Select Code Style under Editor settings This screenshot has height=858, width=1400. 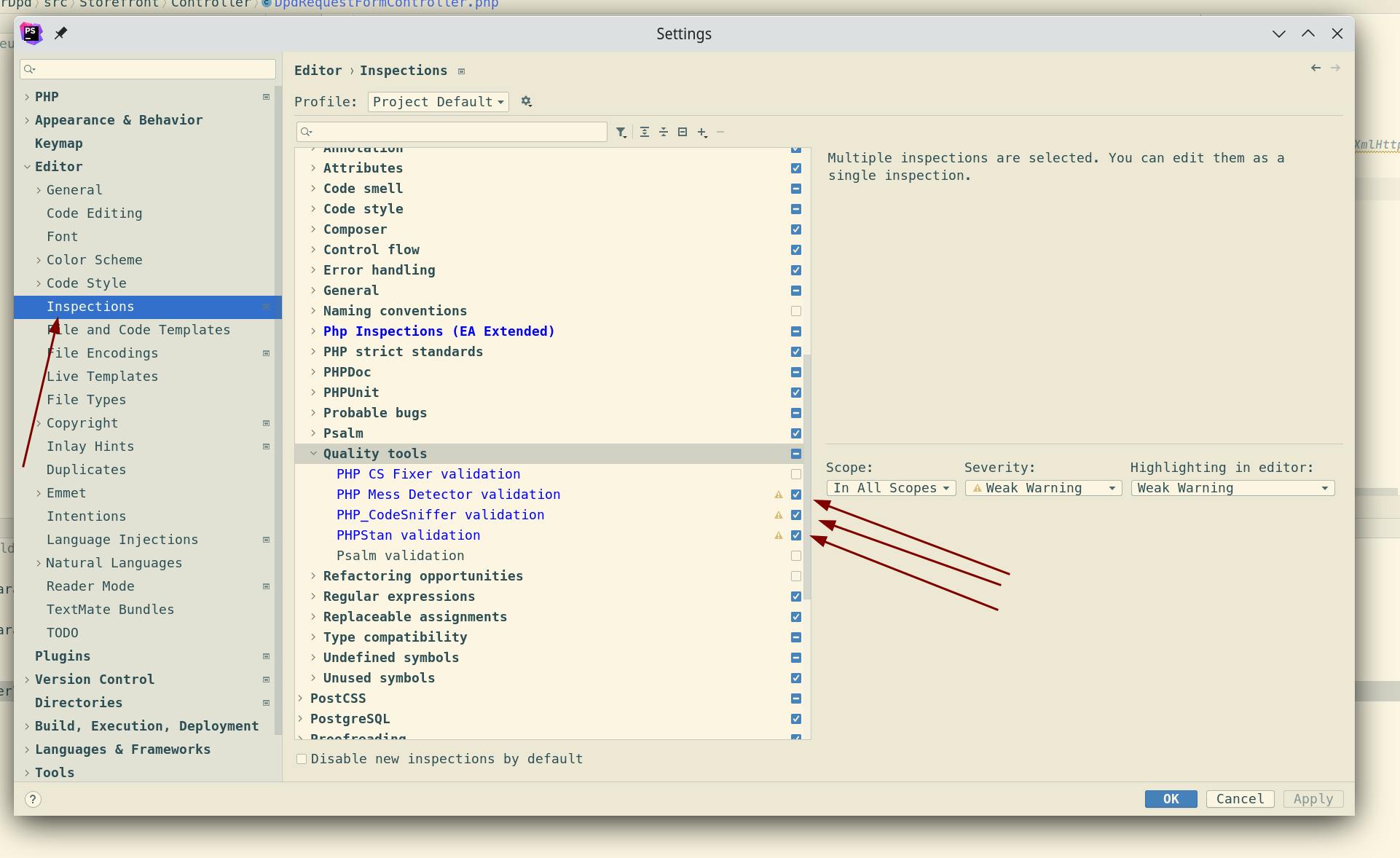87,283
